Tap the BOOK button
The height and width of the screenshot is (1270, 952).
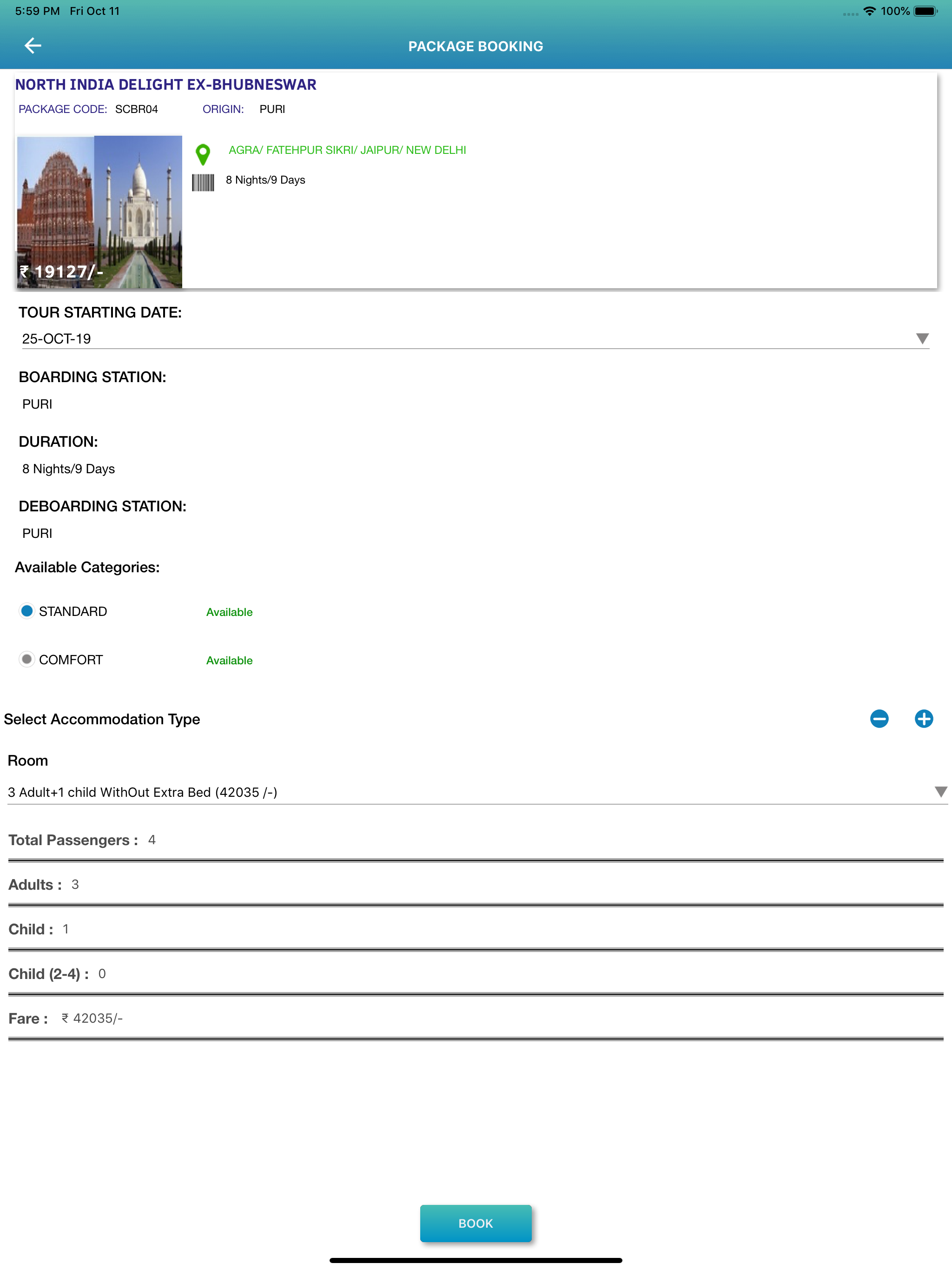(476, 1223)
